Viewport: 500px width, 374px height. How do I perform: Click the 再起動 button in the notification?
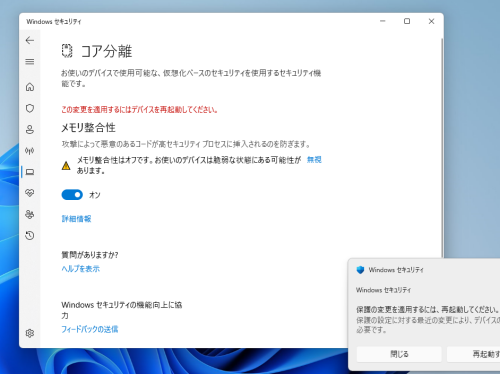(x=473, y=354)
